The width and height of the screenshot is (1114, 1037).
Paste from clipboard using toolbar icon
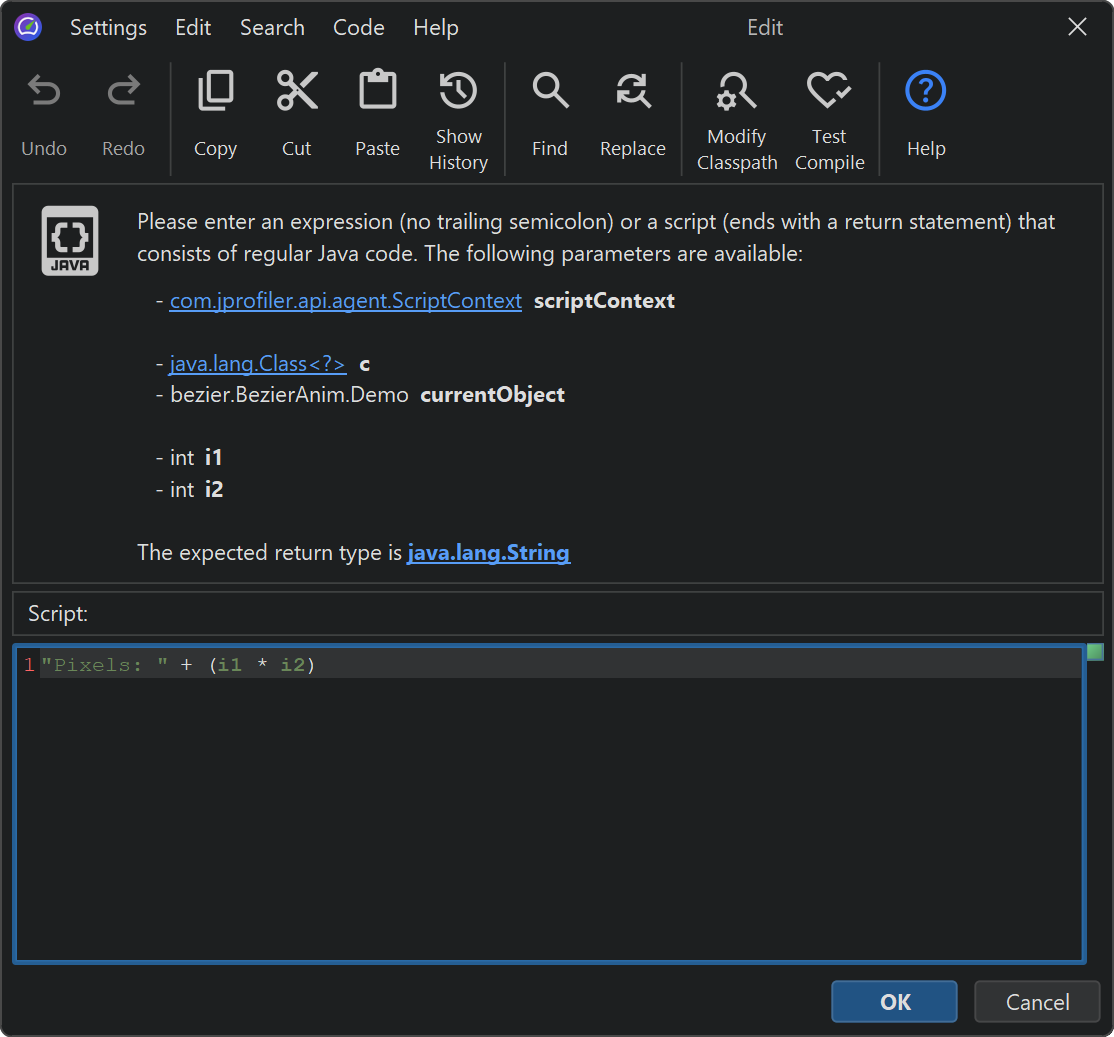[x=377, y=93]
